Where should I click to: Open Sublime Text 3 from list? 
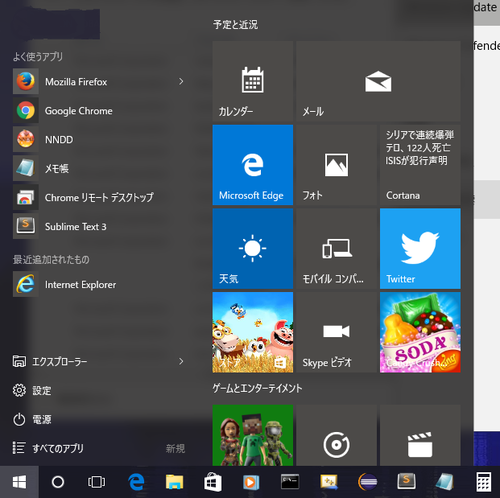coord(100,227)
